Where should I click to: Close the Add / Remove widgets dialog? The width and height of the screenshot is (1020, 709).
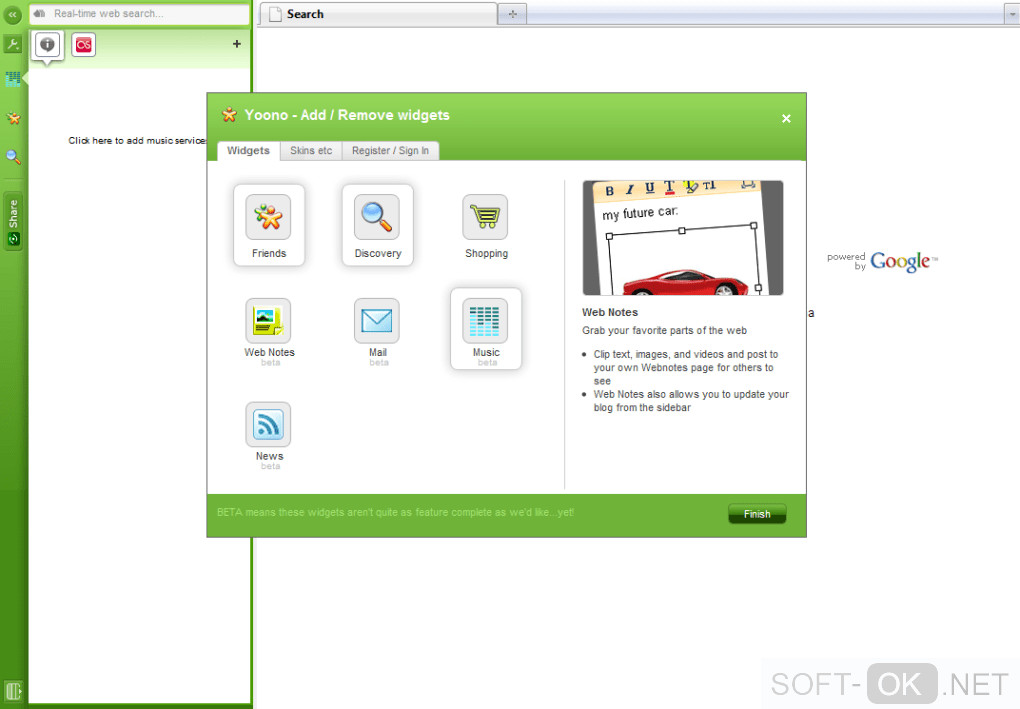(x=786, y=118)
